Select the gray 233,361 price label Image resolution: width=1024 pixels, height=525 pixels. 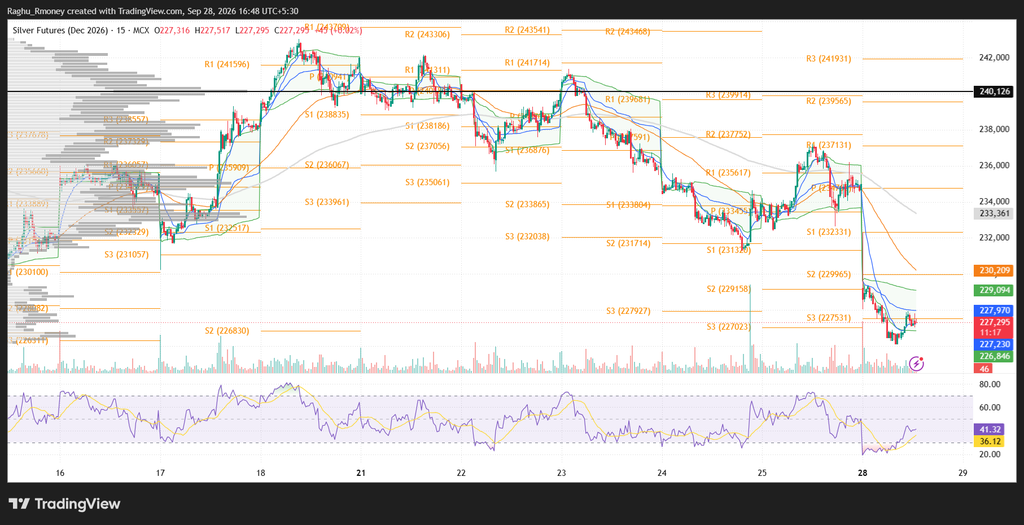993,214
